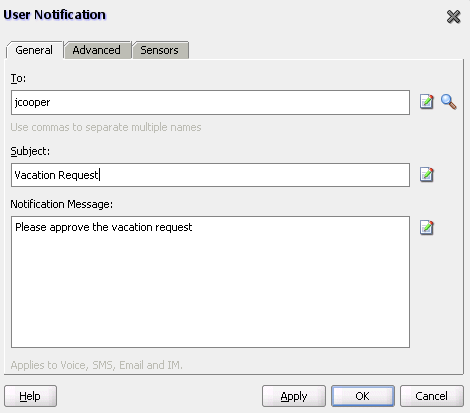Click the "Subject:" field label
Image resolution: width=470 pixels, height=413 pixels.
coord(30,151)
